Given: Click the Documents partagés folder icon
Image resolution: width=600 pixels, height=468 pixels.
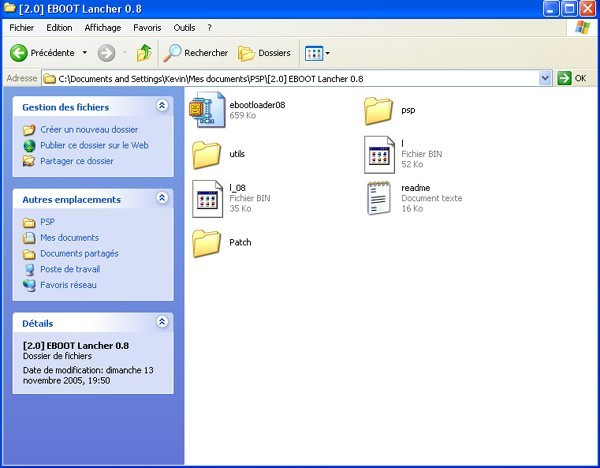Looking at the screenshot, I should pyautogui.click(x=29, y=254).
